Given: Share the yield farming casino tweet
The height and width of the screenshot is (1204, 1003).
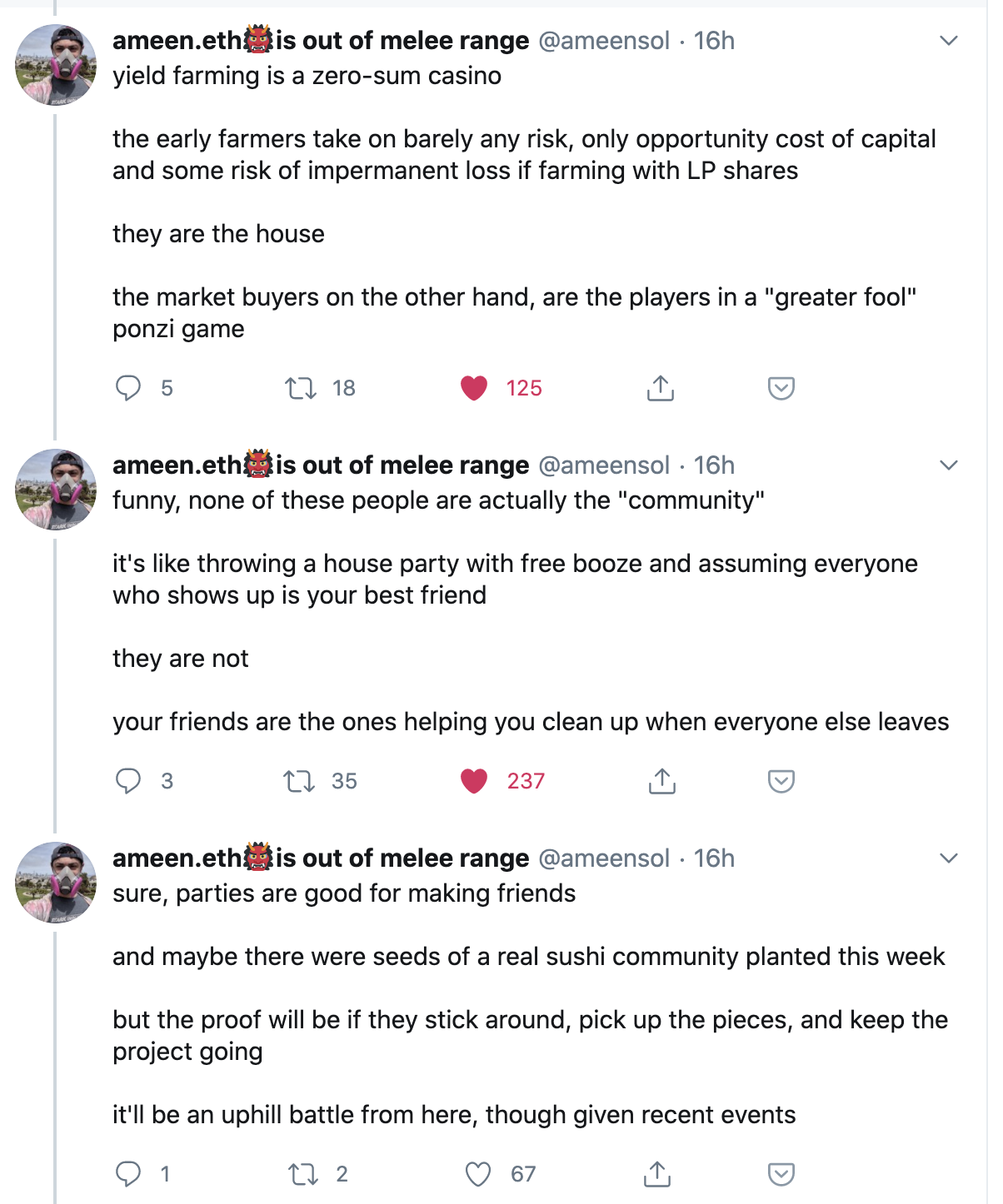Looking at the screenshot, I should 660,388.
